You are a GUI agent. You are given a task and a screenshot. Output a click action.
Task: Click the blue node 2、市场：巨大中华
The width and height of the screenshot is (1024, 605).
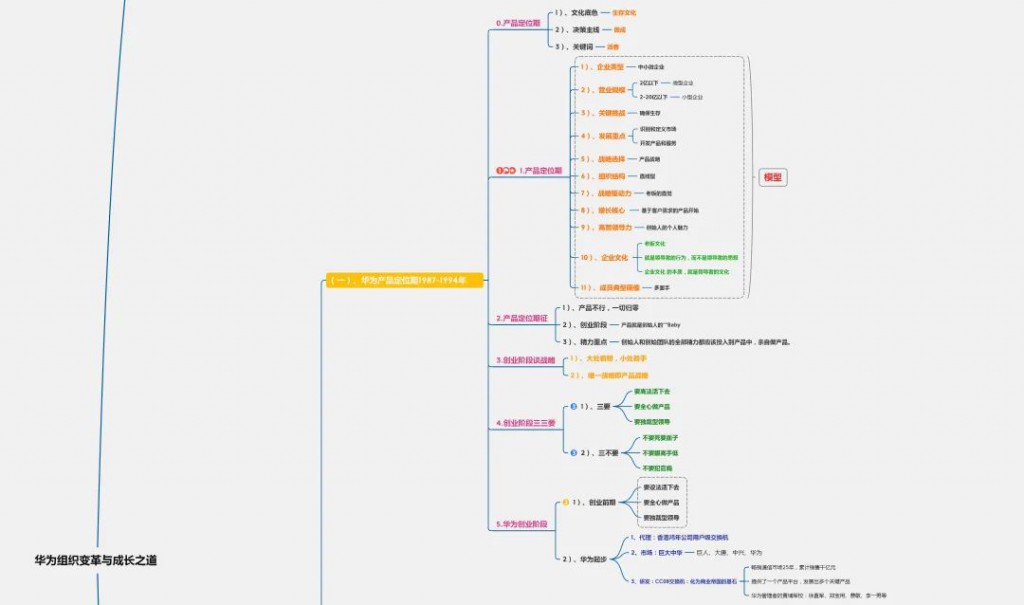[656, 553]
